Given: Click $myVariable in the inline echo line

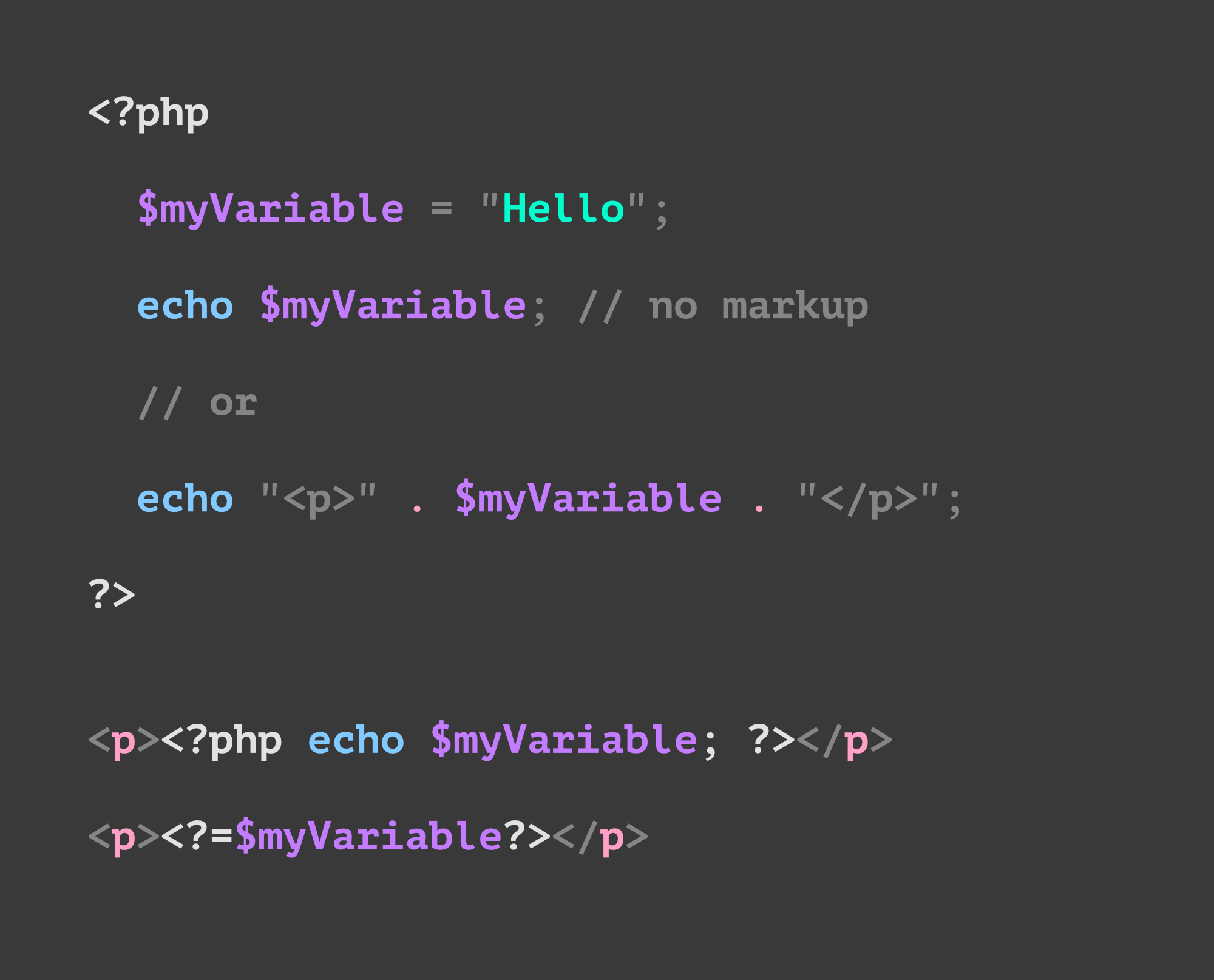Looking at the screenshot, I should [564, 741].
